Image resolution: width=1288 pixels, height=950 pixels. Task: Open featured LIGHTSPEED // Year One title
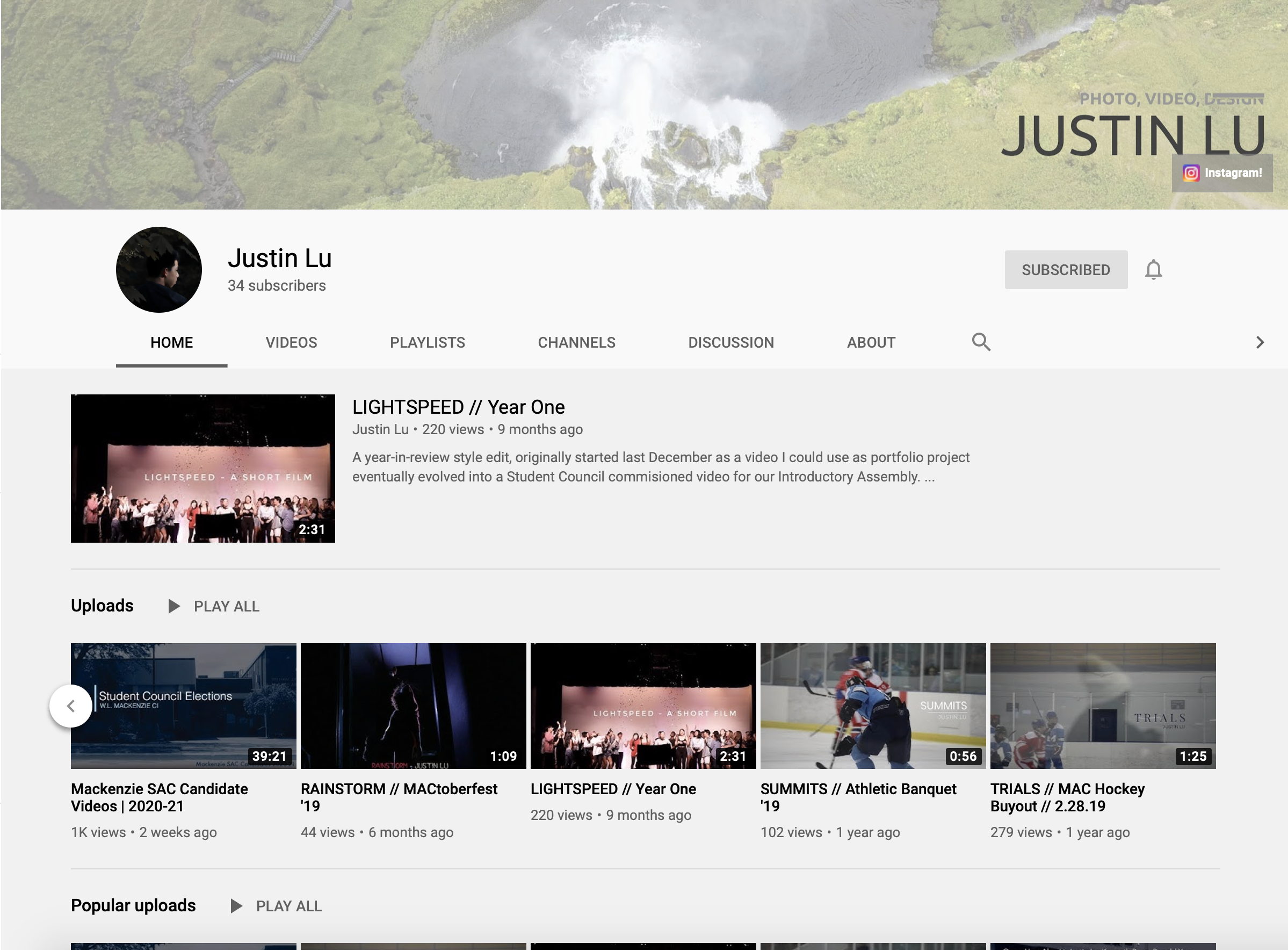[458, 407]
